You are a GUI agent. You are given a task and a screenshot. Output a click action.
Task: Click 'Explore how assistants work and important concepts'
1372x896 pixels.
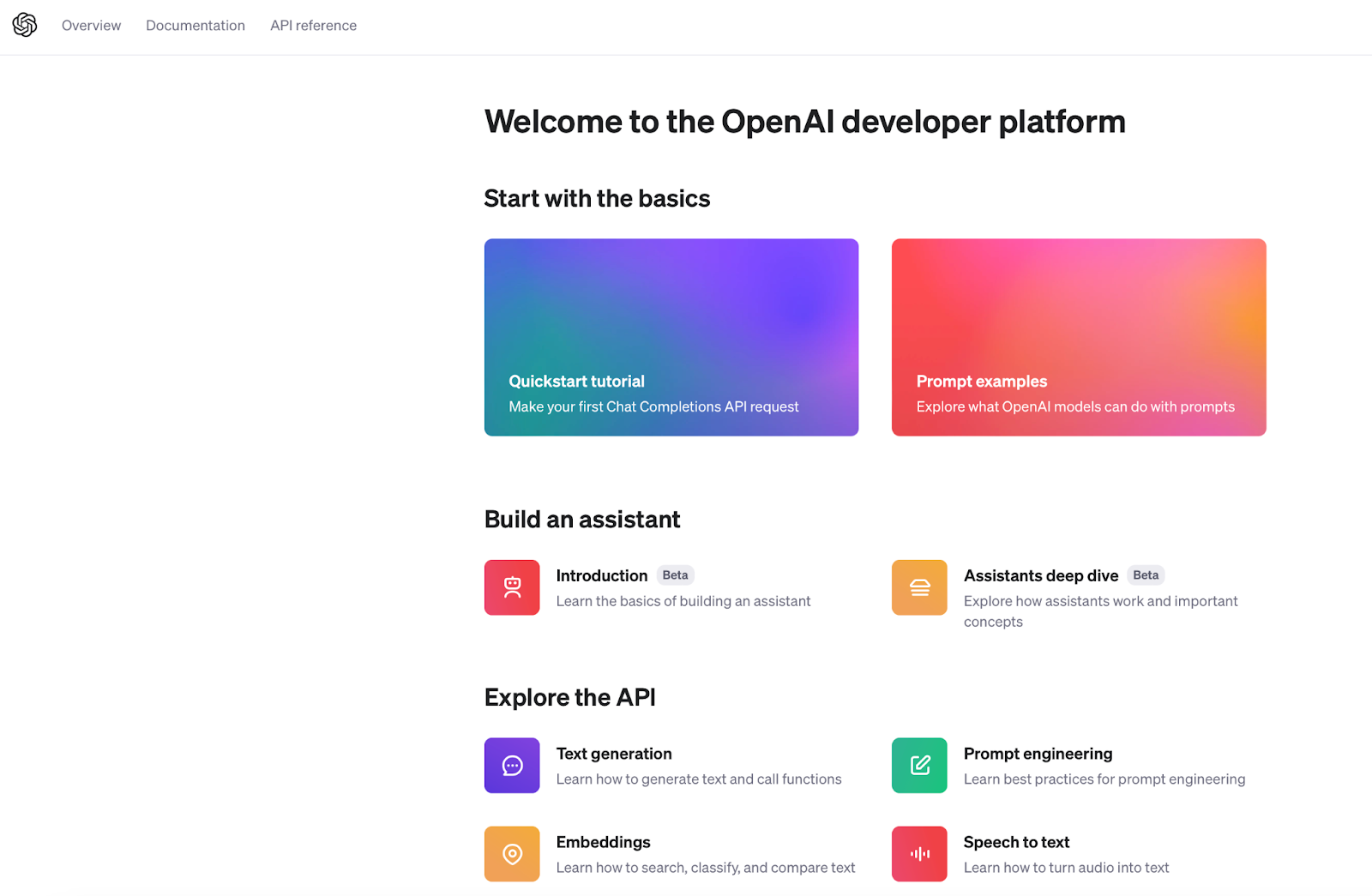[x=1101, y=611]
